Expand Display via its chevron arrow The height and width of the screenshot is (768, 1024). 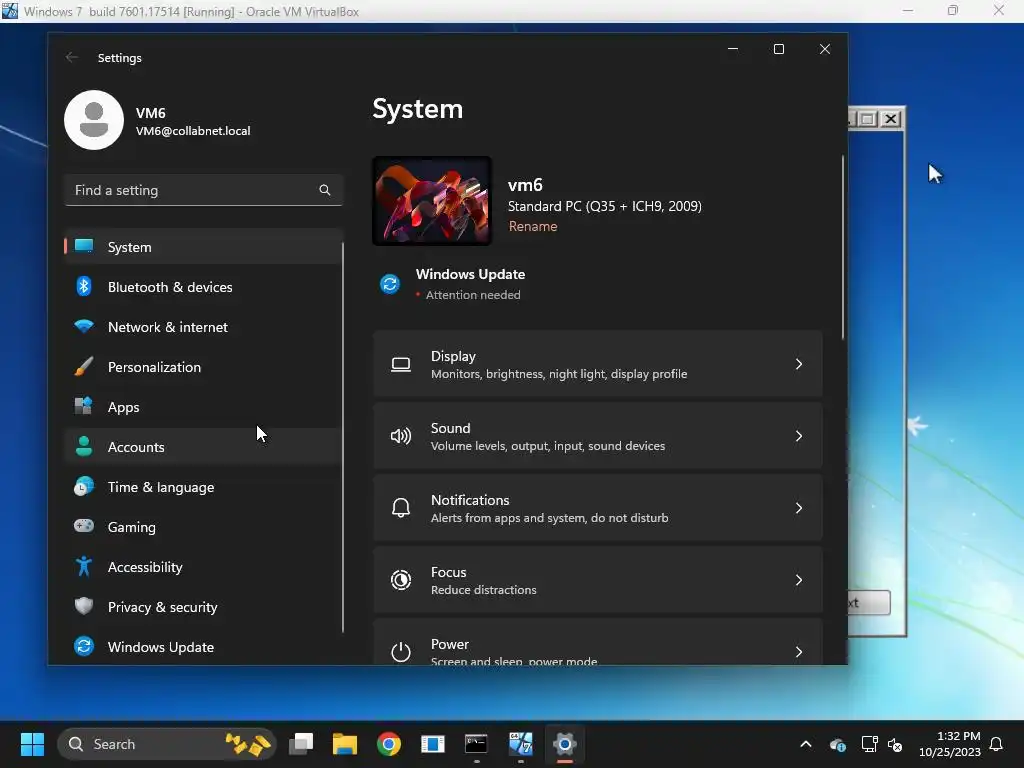[799, 364]
